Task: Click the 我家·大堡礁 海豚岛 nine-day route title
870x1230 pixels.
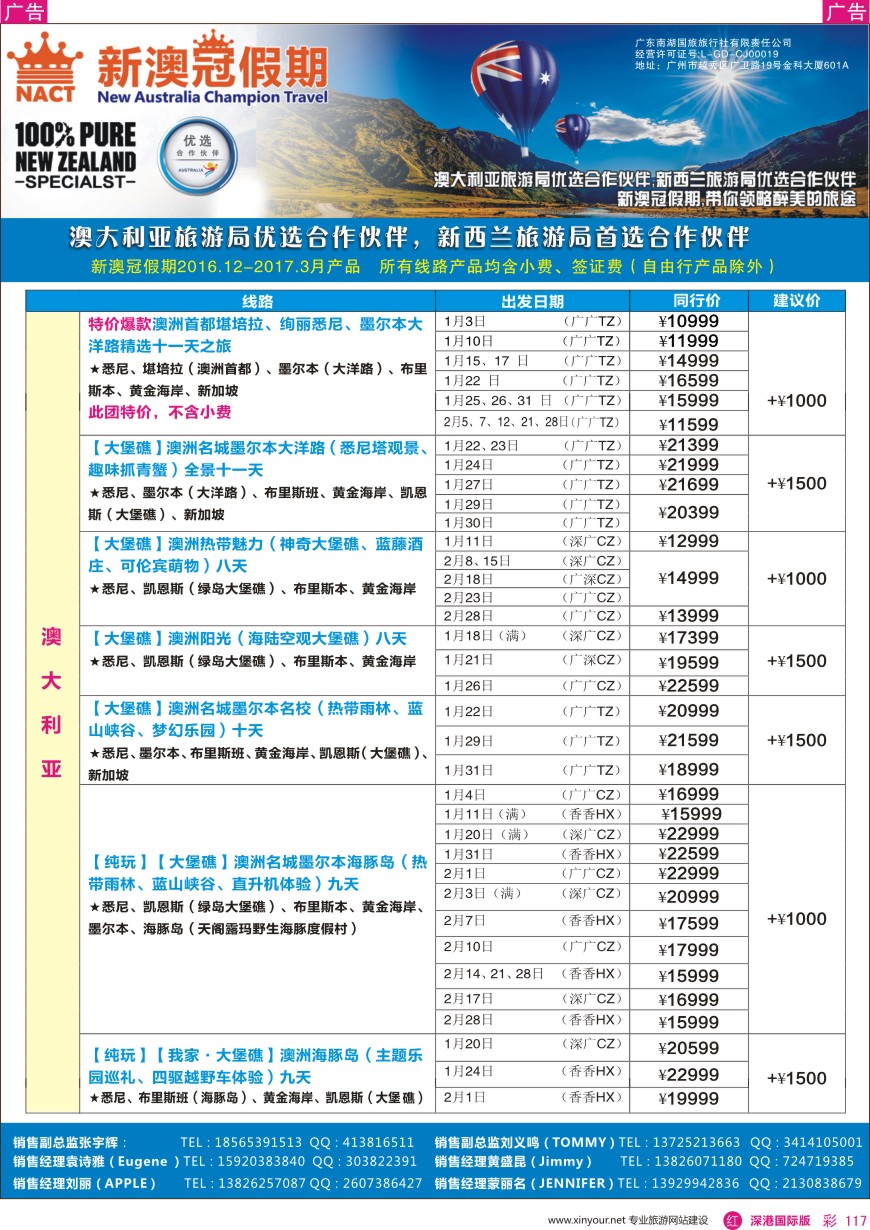Action: [256, 1065]
